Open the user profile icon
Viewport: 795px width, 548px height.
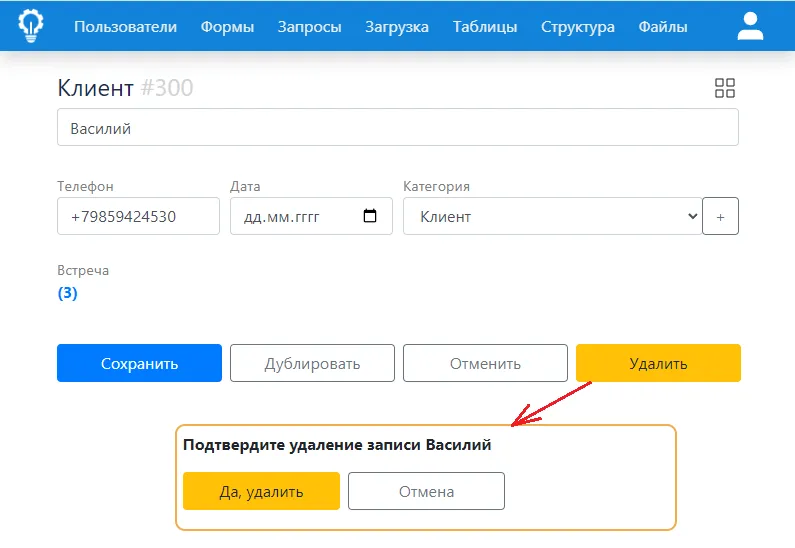click(x=750, y=26)
